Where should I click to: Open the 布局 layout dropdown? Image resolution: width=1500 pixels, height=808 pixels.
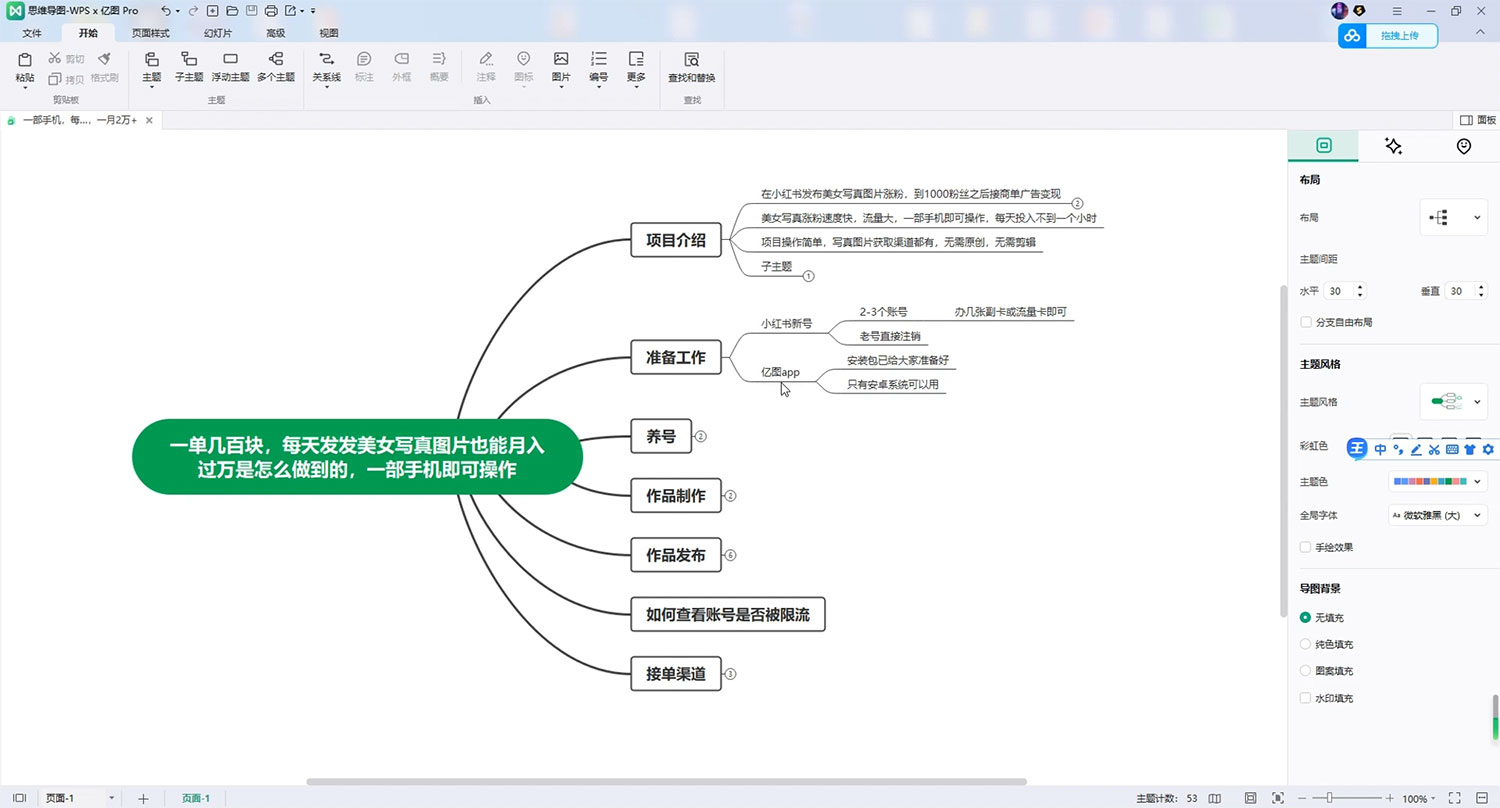tap(1453, 217)
